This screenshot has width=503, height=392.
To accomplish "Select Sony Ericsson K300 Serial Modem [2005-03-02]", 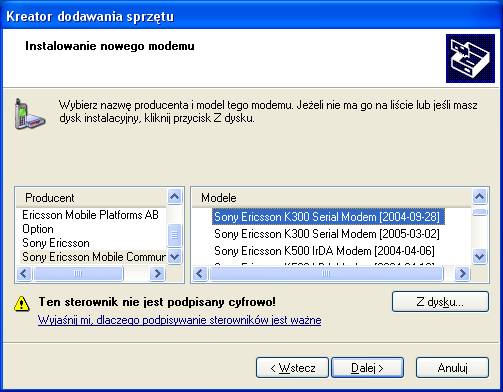I will click(x=327, y=234).
